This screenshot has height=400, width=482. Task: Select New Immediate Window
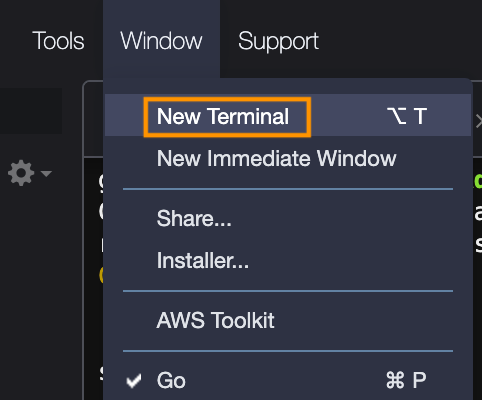pyautogui.click(x=276, y=158)
